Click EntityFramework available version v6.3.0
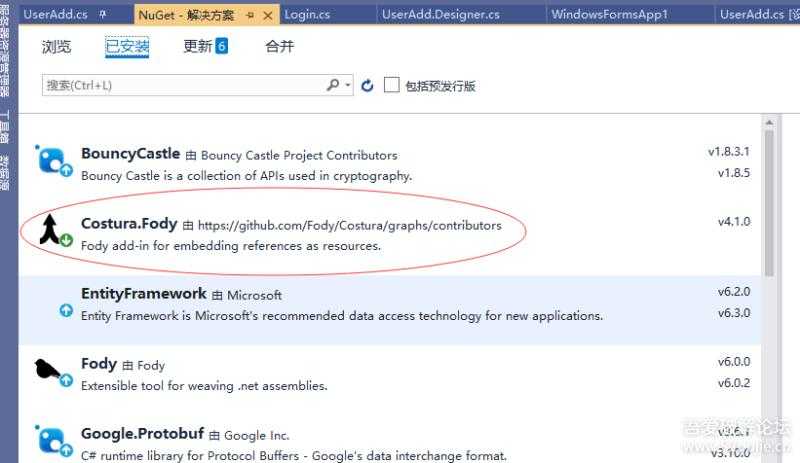 [x=734, y=313]
